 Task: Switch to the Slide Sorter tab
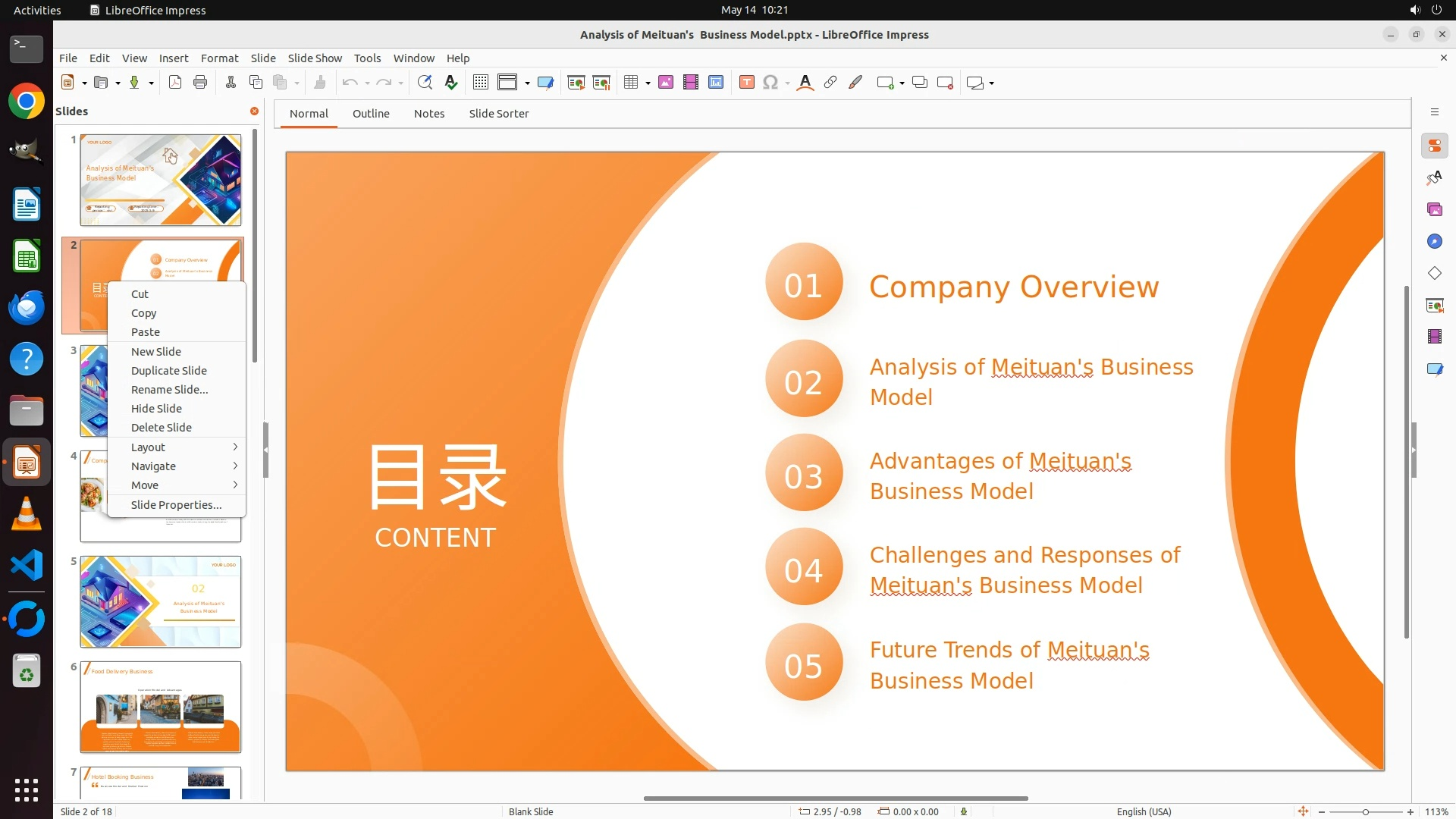click(x=498, y=114)
